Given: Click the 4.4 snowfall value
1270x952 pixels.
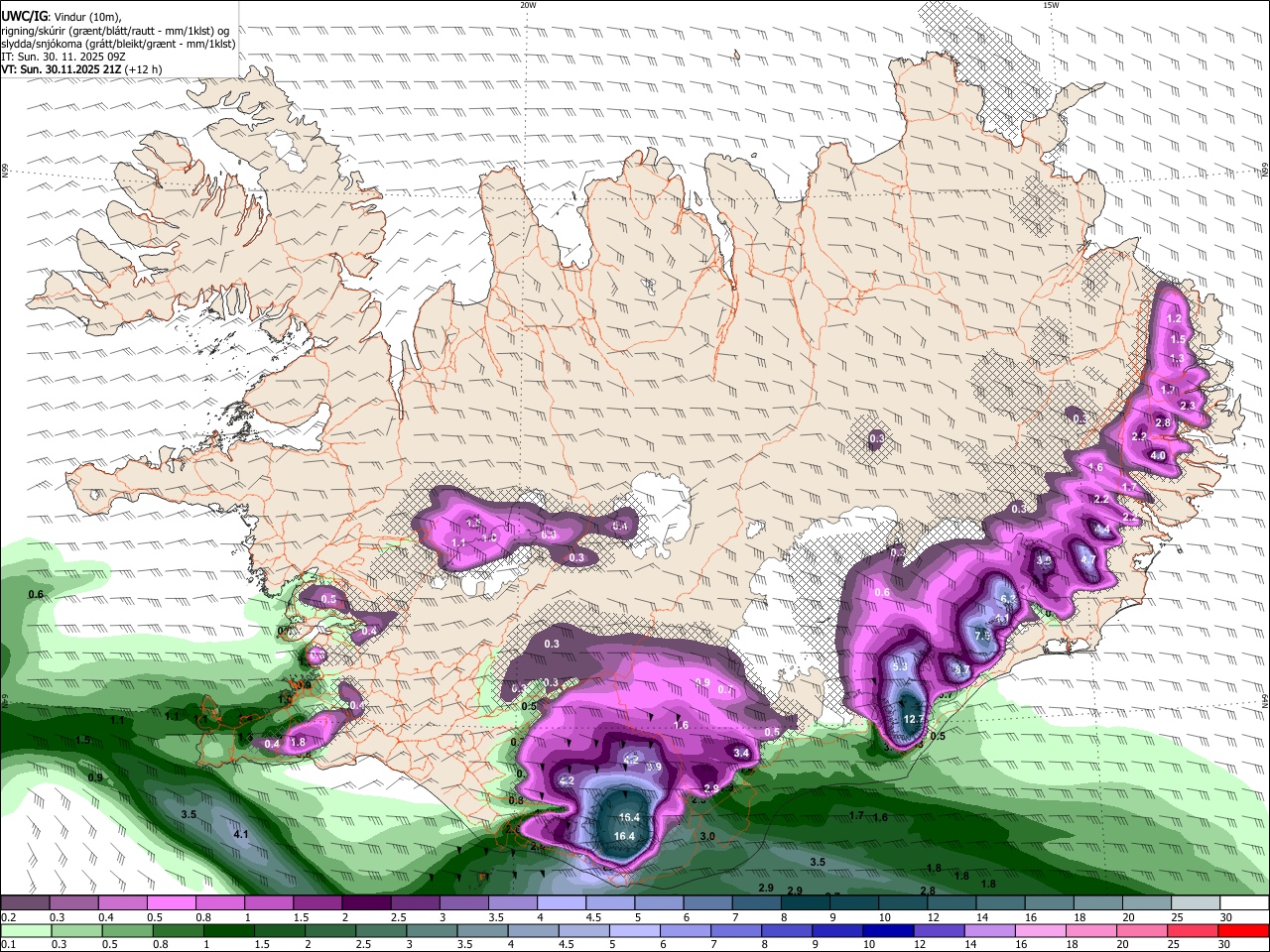Looking at the screenshot, I should (x=1102, y=531).
